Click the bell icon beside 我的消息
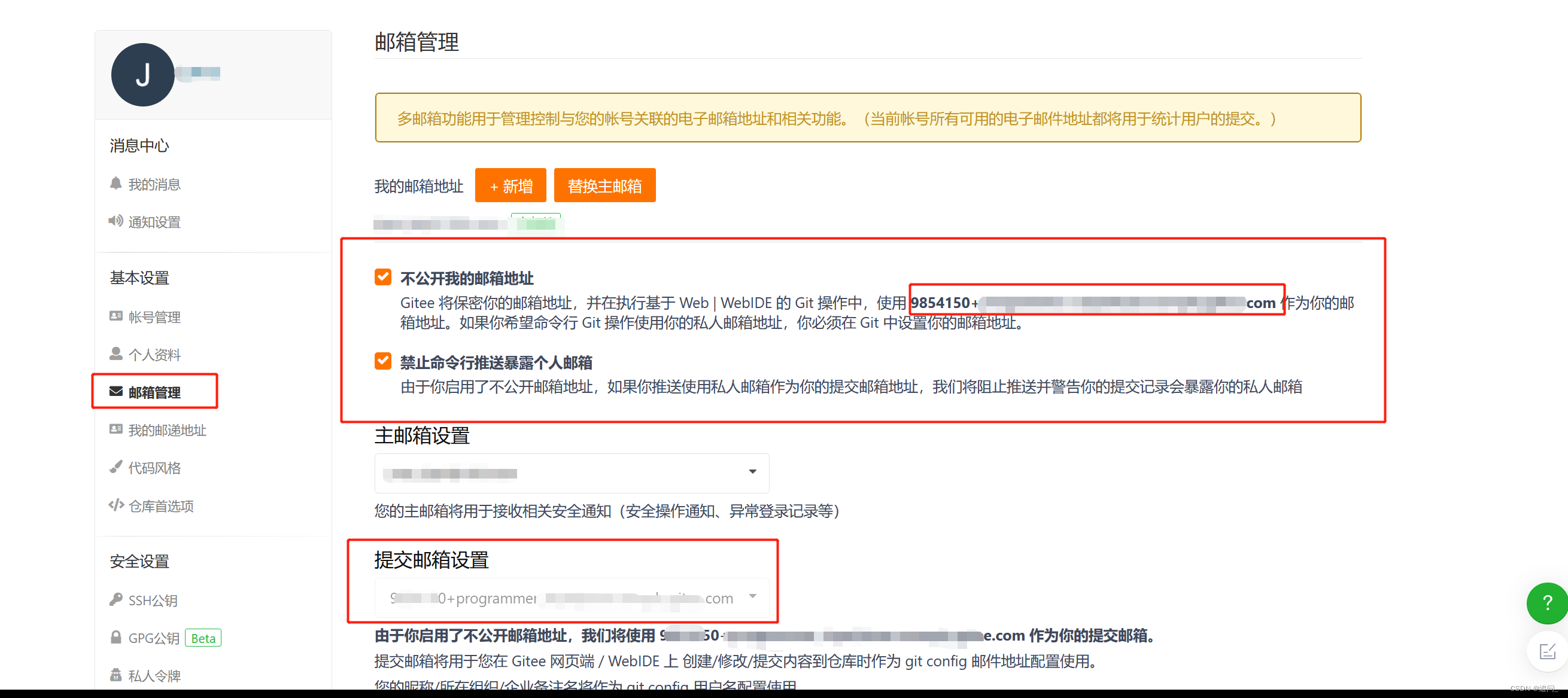Screen dimensions: 1568x698 tap(116, 183)
